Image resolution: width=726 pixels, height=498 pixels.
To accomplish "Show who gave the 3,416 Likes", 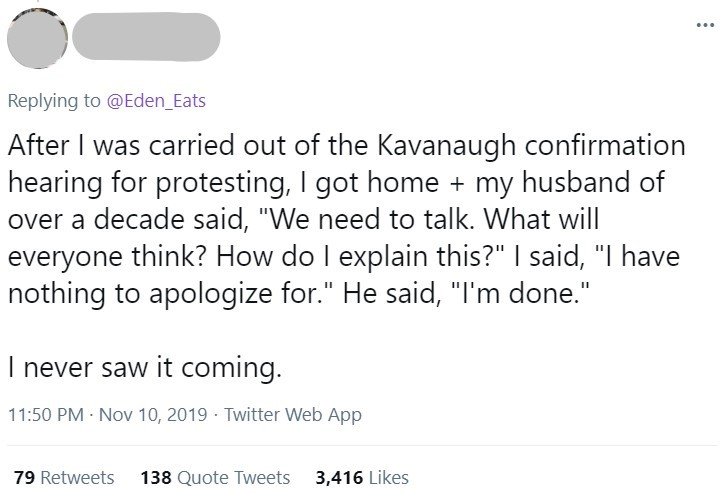I will (x=361, y=477).
